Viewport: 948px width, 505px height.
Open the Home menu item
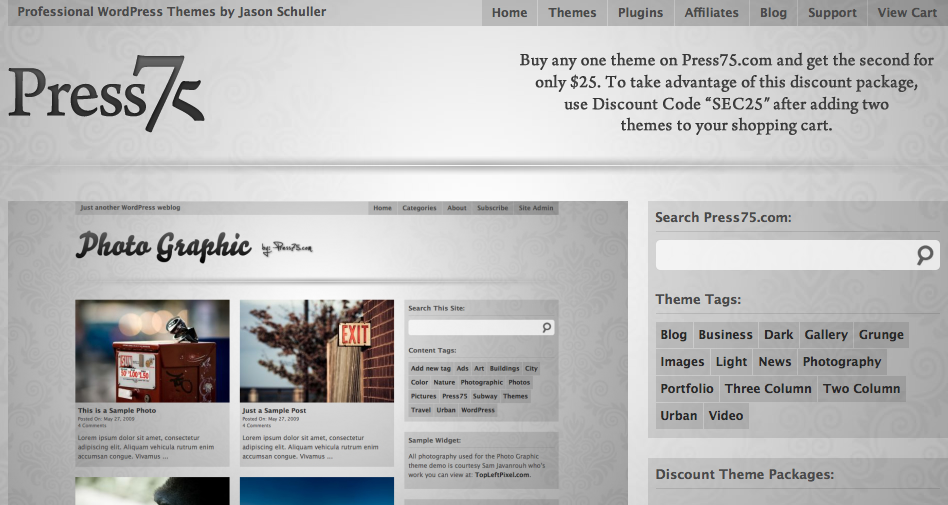pos(509,13)
